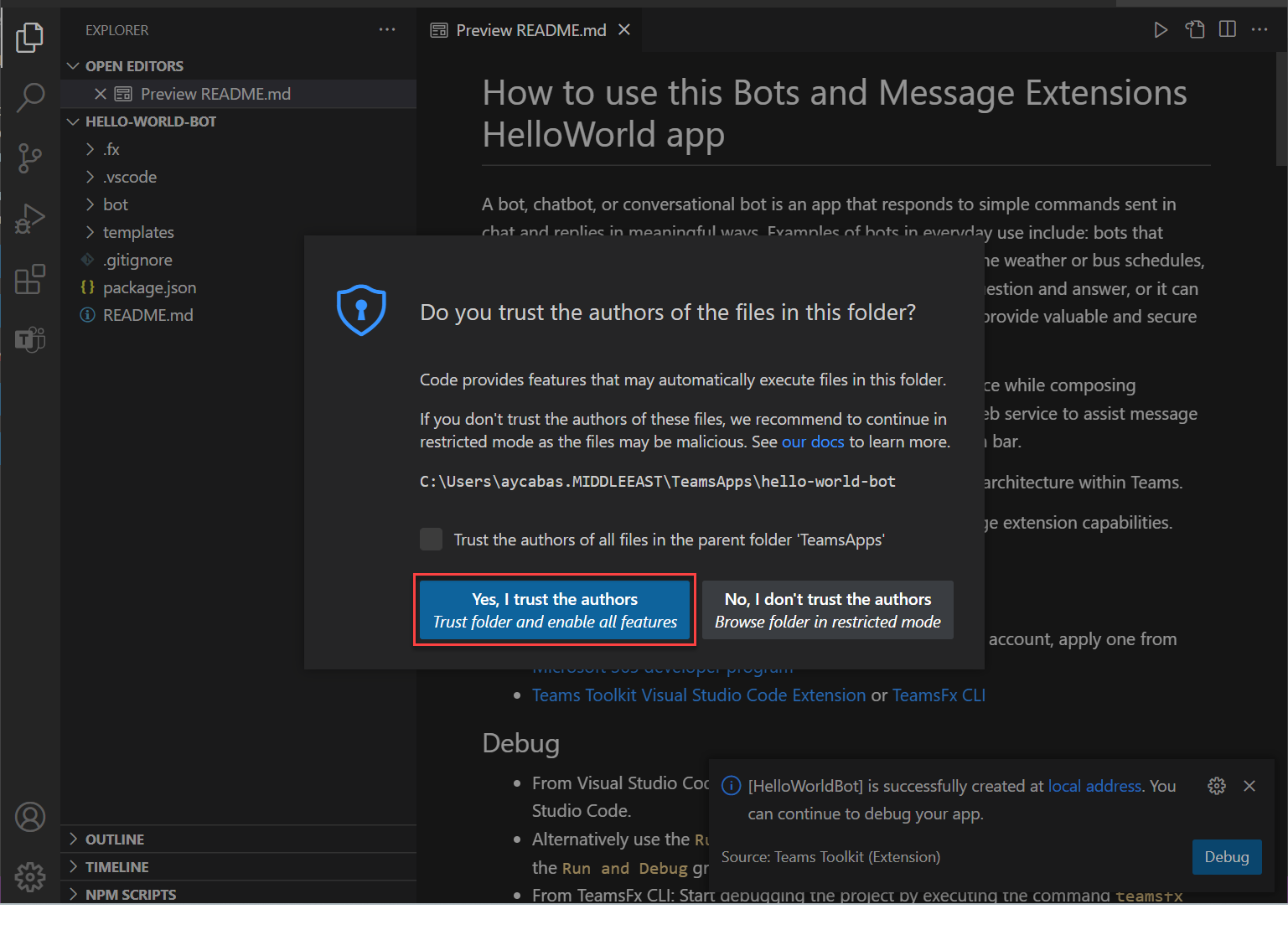Close the Preview README.md tab

point(623,30)
